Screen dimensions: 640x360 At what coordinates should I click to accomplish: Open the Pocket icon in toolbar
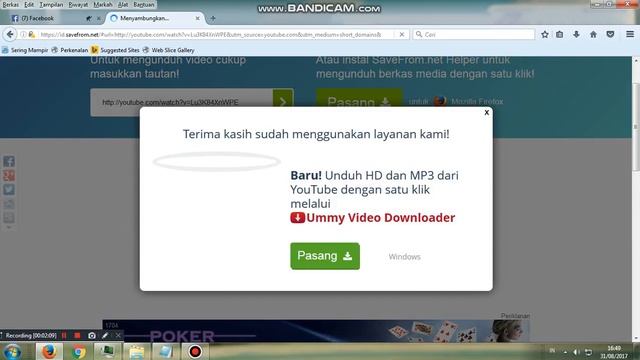click(610, 35)
